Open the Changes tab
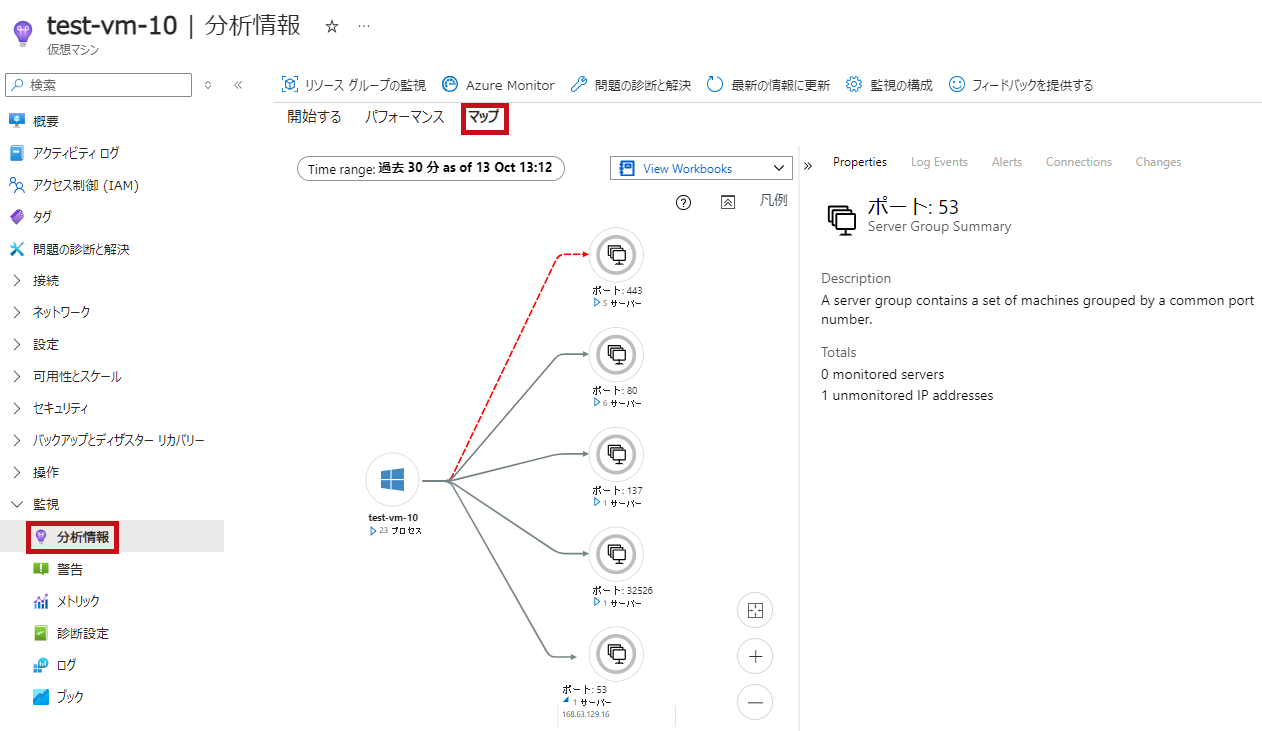Screen dimensions: 1262x731 pyautogui.click(x=1158, y=162)
